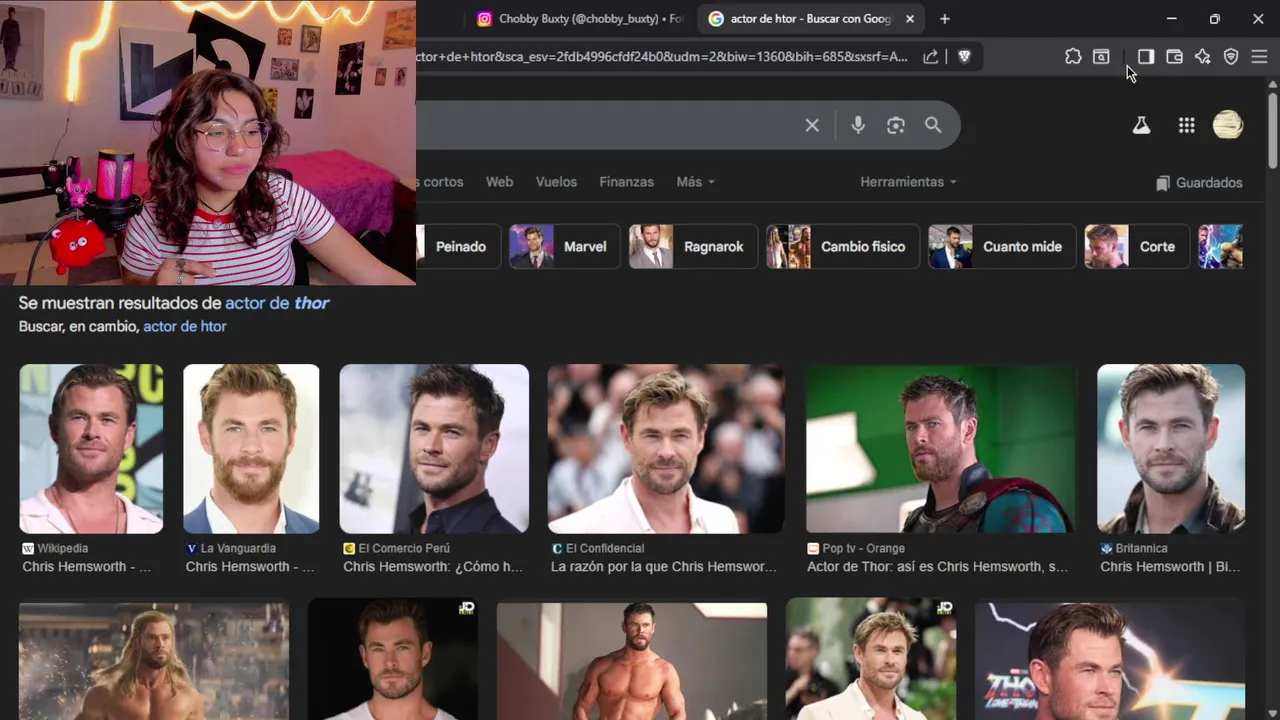Open the Brave Shields lion icon
This screenshot has height=720, width=1280.
click(x=964, y=57)
